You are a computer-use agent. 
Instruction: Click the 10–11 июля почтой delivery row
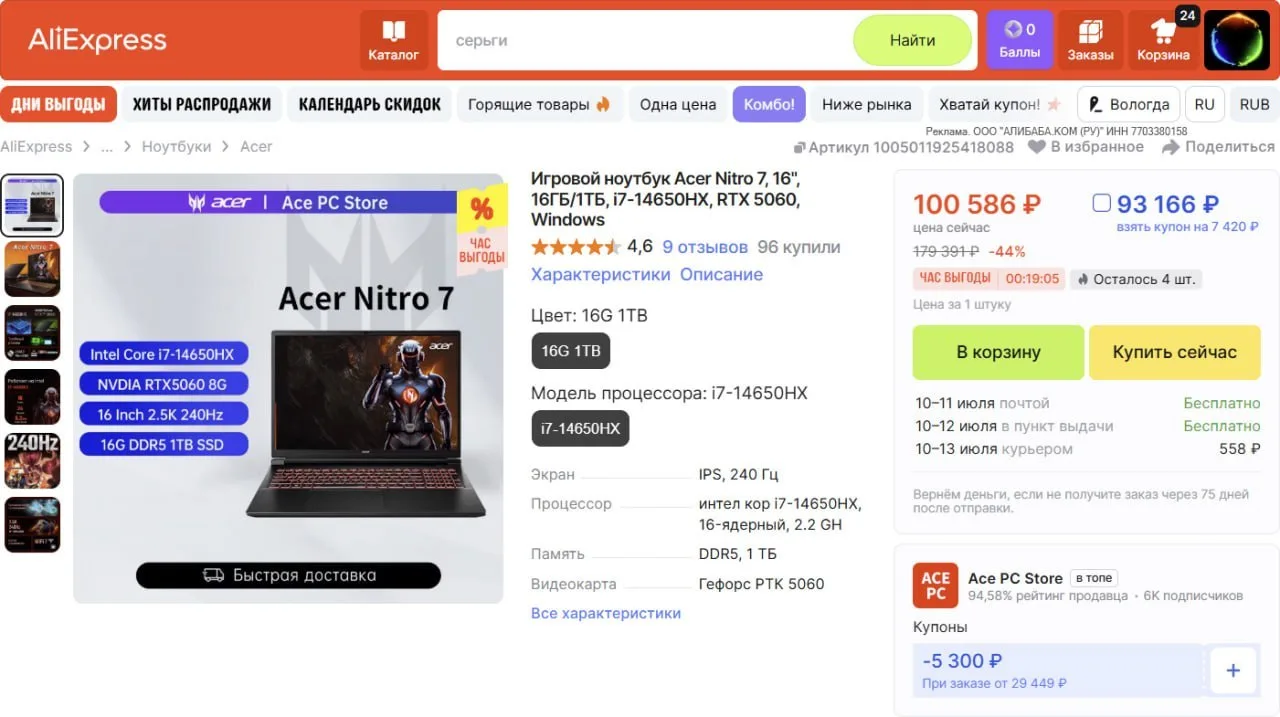tap(1088, 403)
